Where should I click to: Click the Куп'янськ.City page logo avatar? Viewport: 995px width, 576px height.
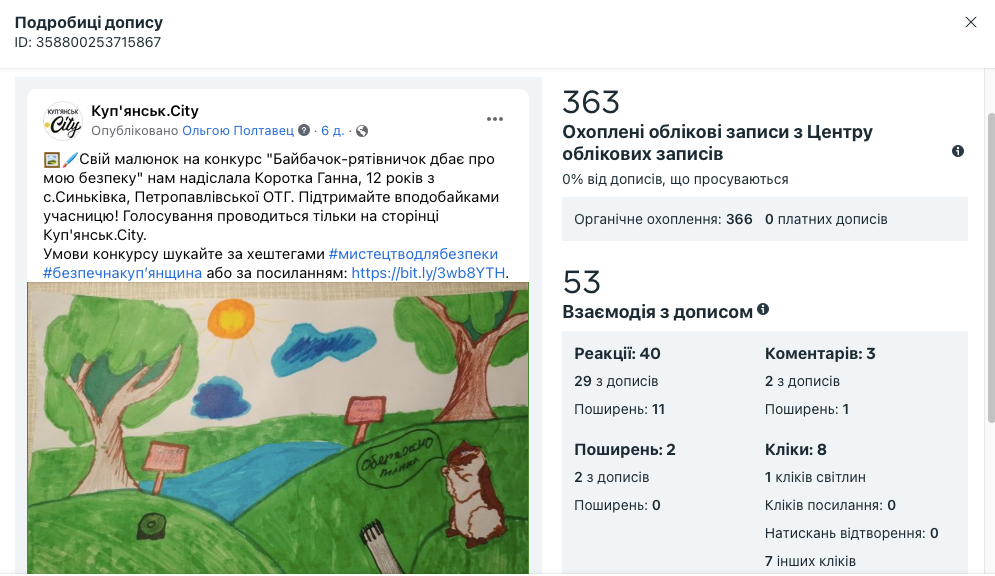point(63,121)
